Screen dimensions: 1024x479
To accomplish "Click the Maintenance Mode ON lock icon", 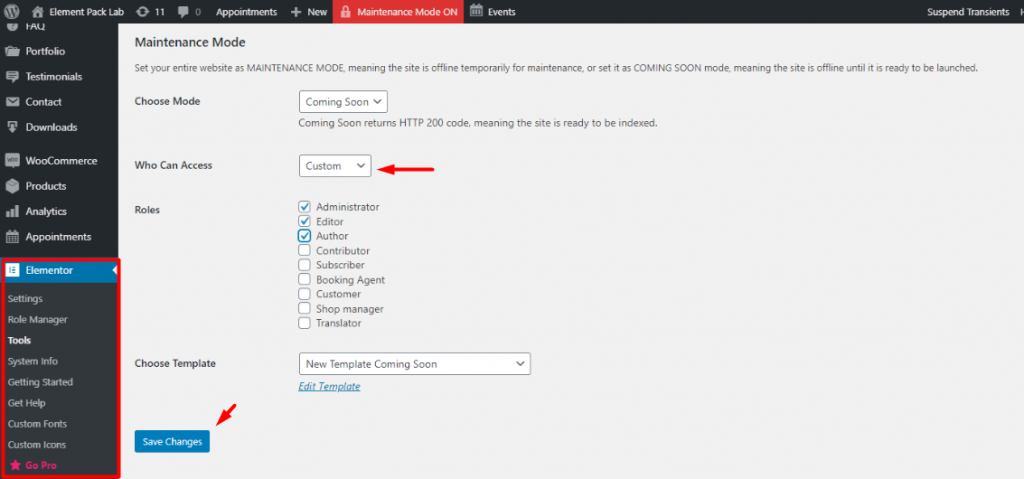I will (x=344, y=12).
